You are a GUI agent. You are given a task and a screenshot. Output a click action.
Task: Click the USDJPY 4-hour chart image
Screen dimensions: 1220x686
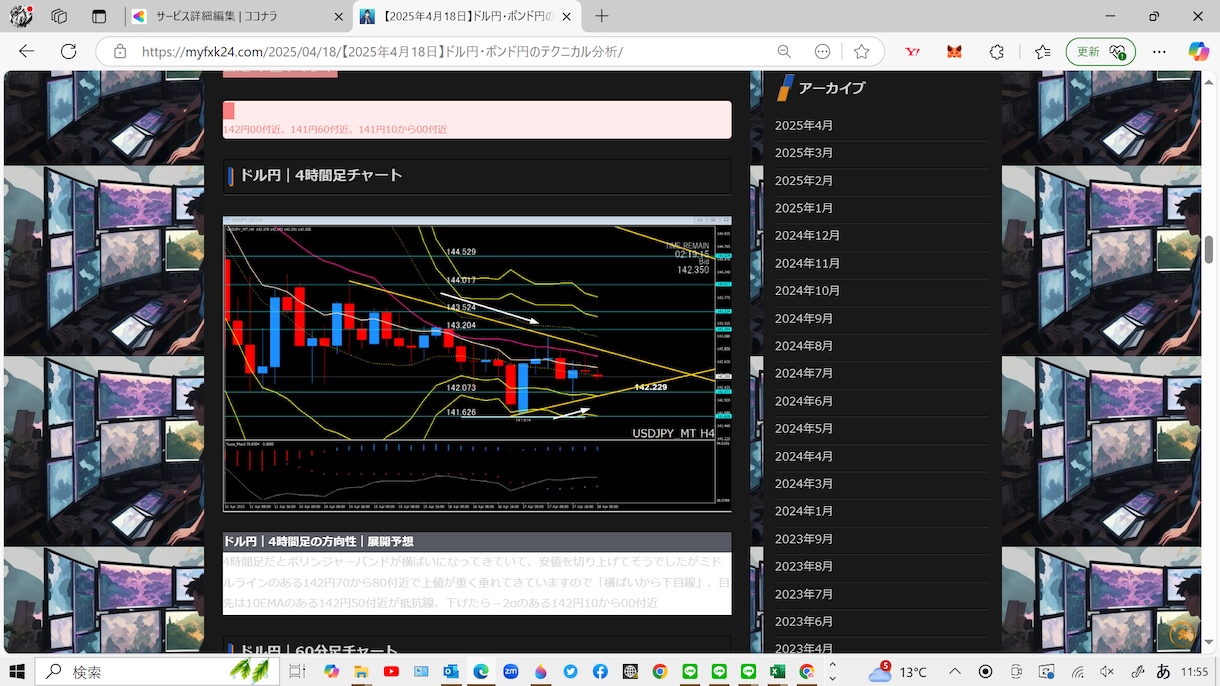point(477,364)
